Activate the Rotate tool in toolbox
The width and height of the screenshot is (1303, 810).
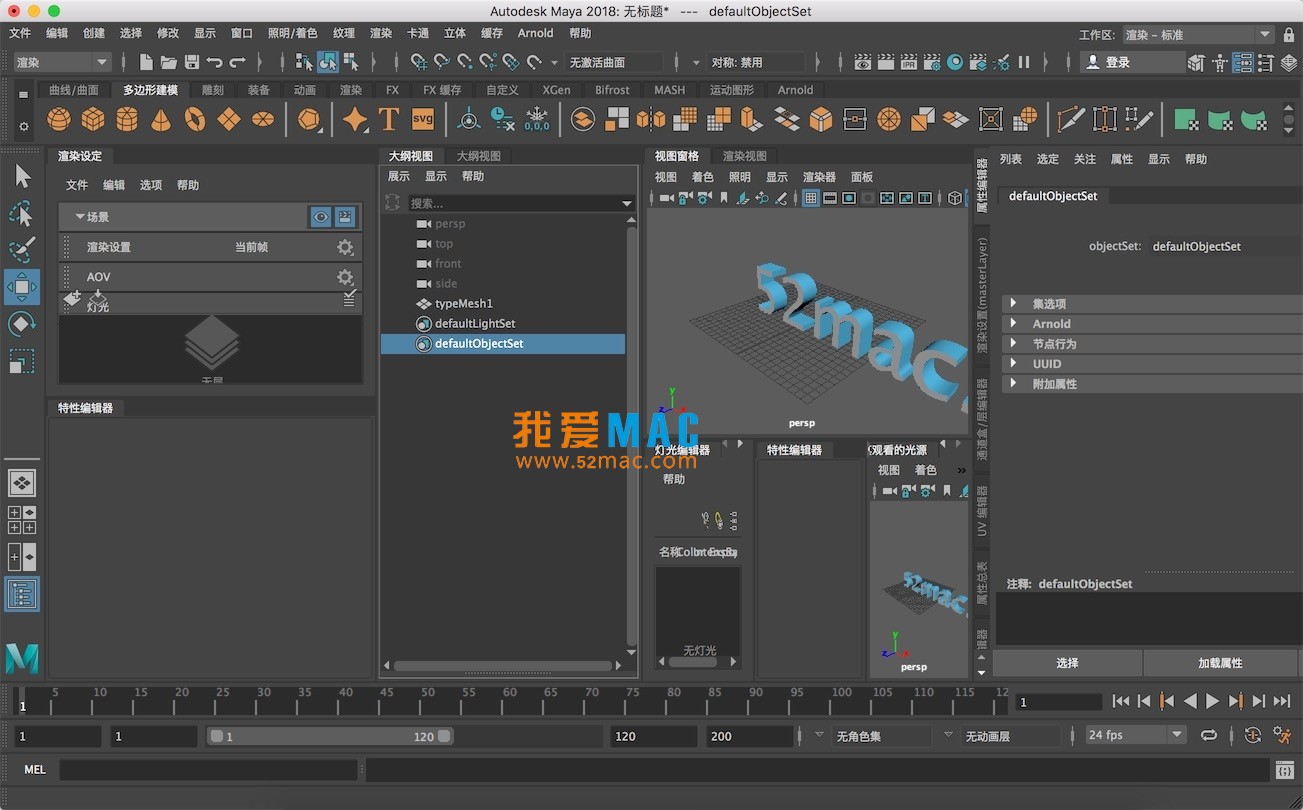click(x=22, y=324)
